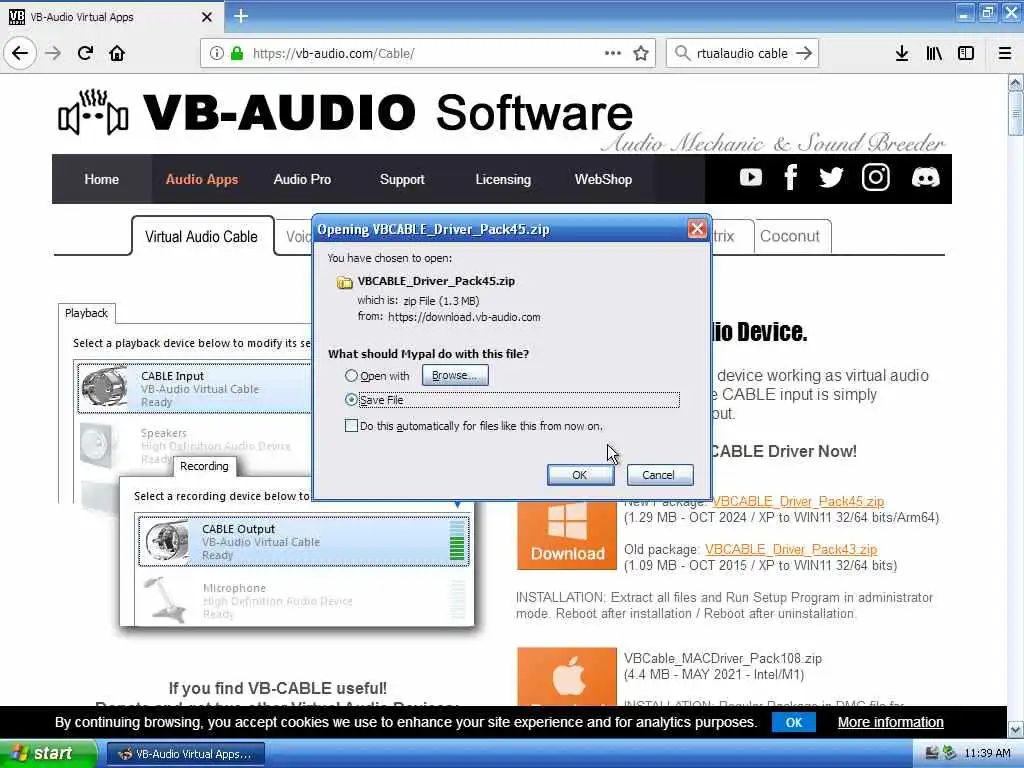Click Browse to choose an application
Viewport: 1024px width, 768px height.
[x=455, y=375]
